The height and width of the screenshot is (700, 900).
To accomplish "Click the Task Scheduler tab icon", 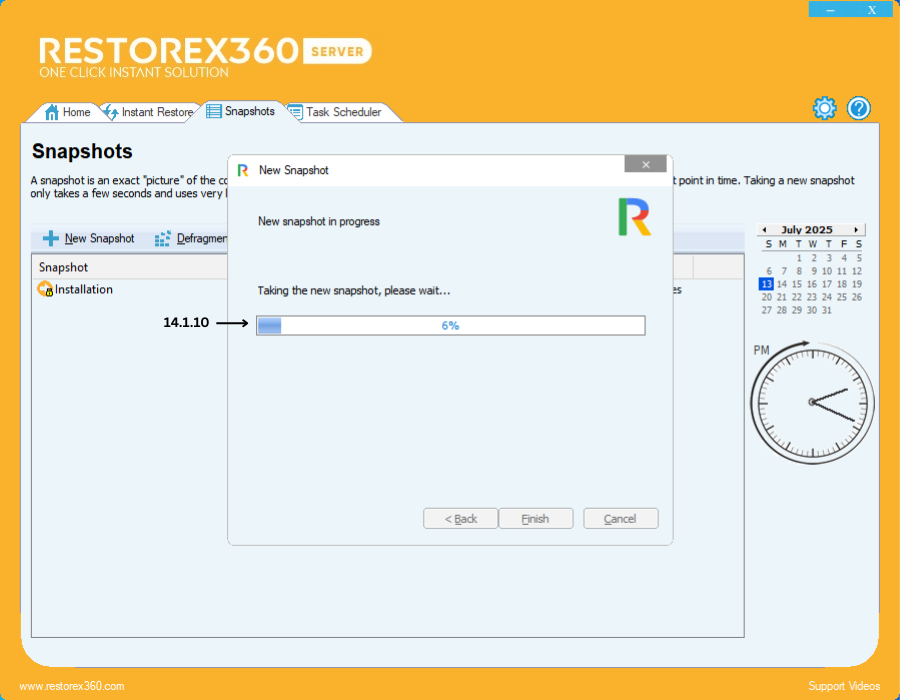I will coord(295,112).
